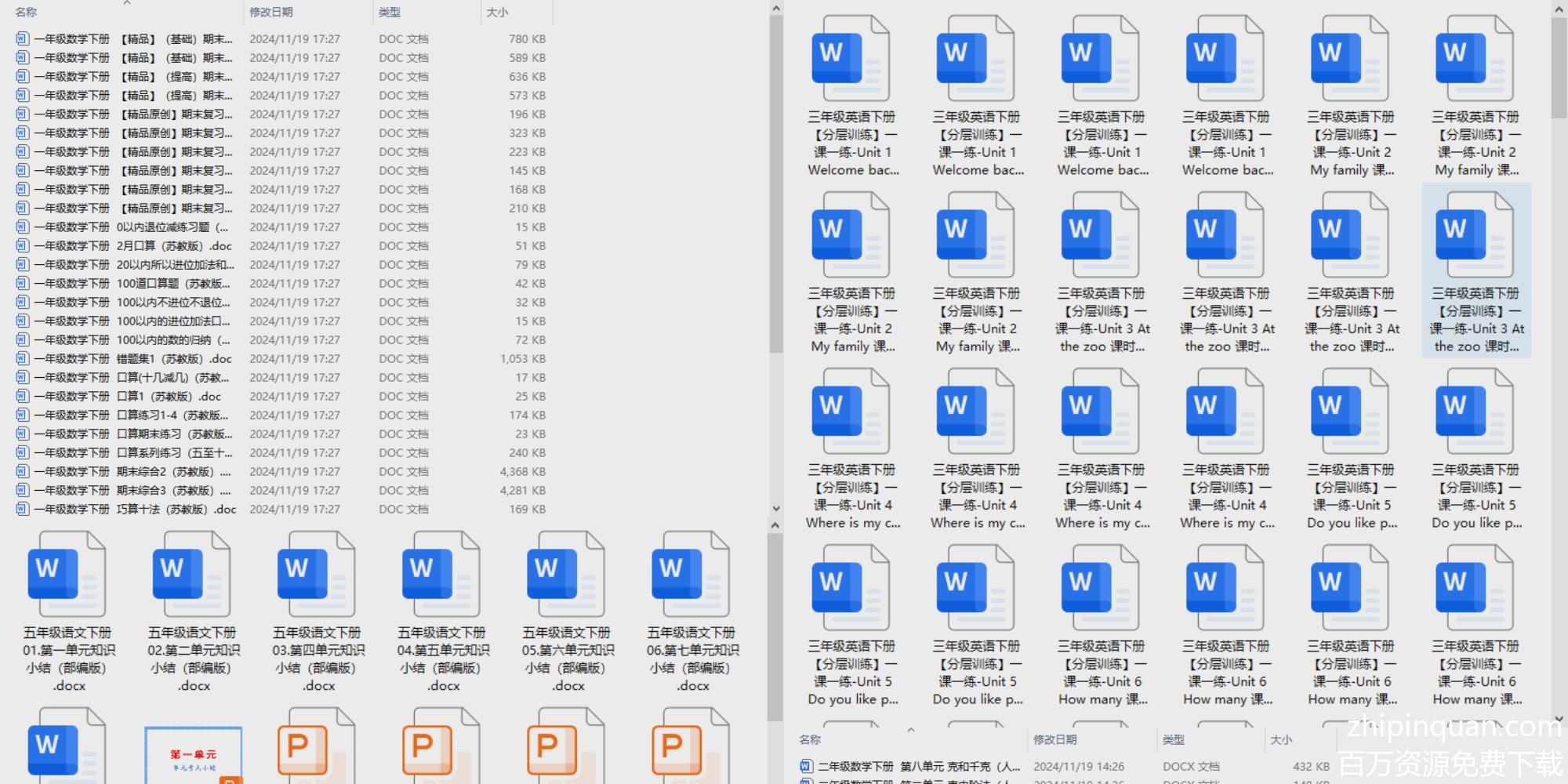Select 二年级数学下册 第八单元 克和千克 file row
Viewport: 1568px width, 784px height.
point(917,767)
